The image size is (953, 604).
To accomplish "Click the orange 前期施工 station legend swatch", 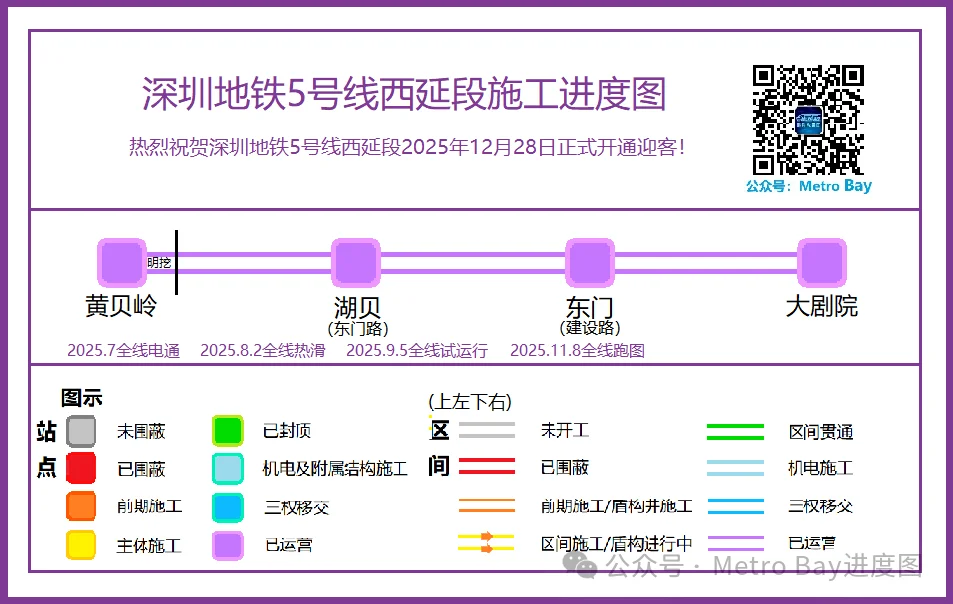I will pos(81,506).
